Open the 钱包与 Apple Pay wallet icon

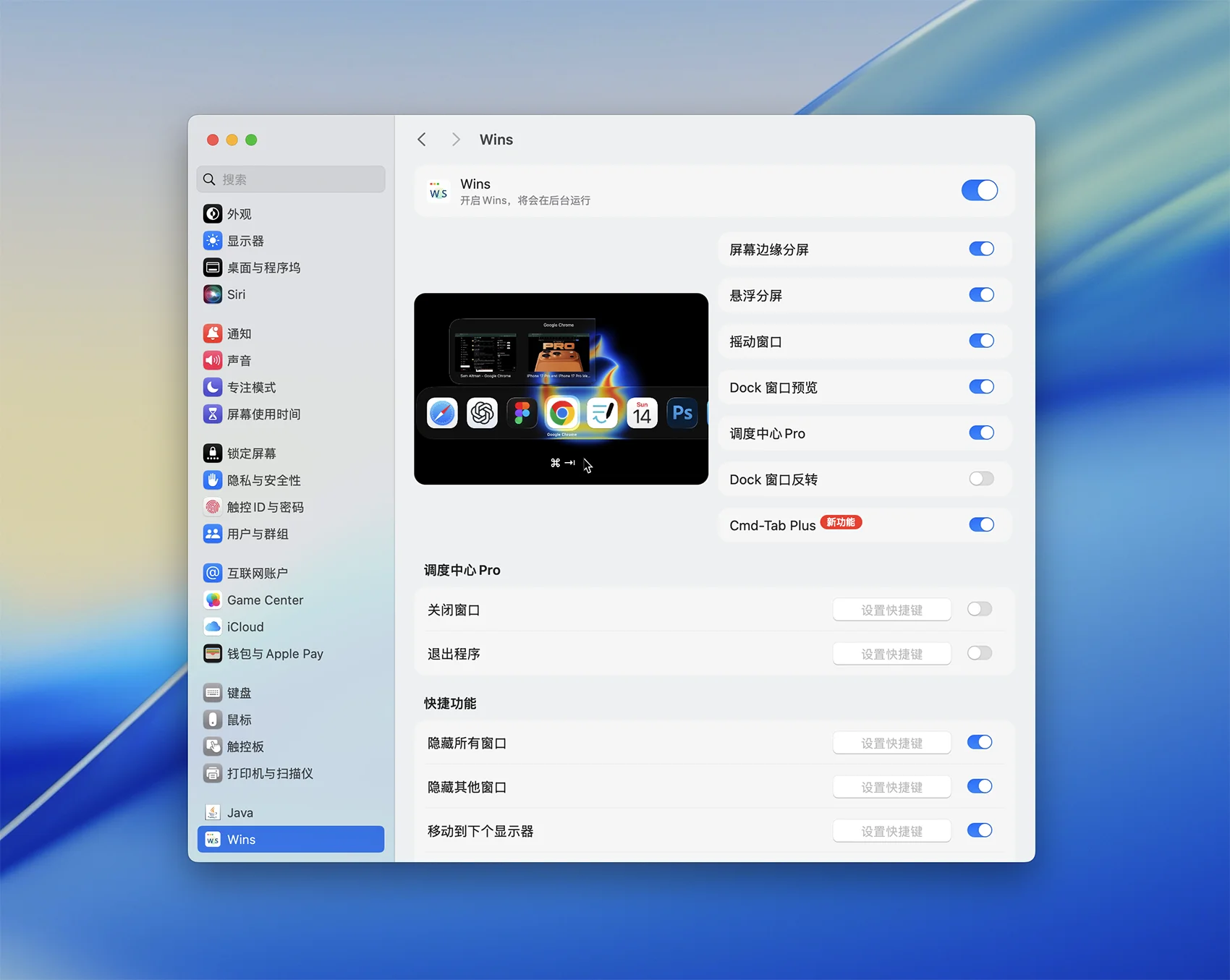[x=213, y=653]
